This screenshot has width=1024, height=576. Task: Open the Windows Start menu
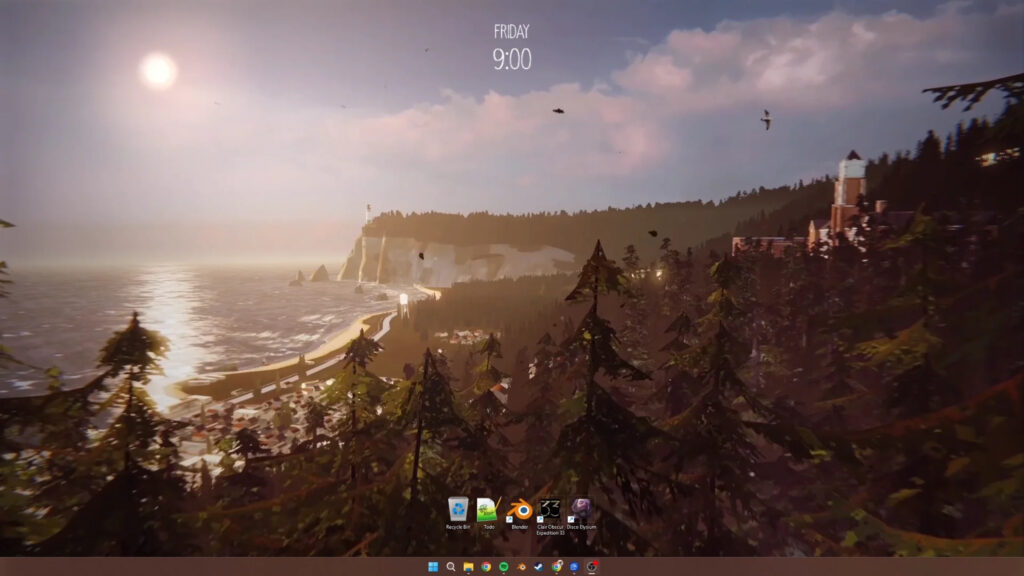pyautogui.click(x=433, y=567)
